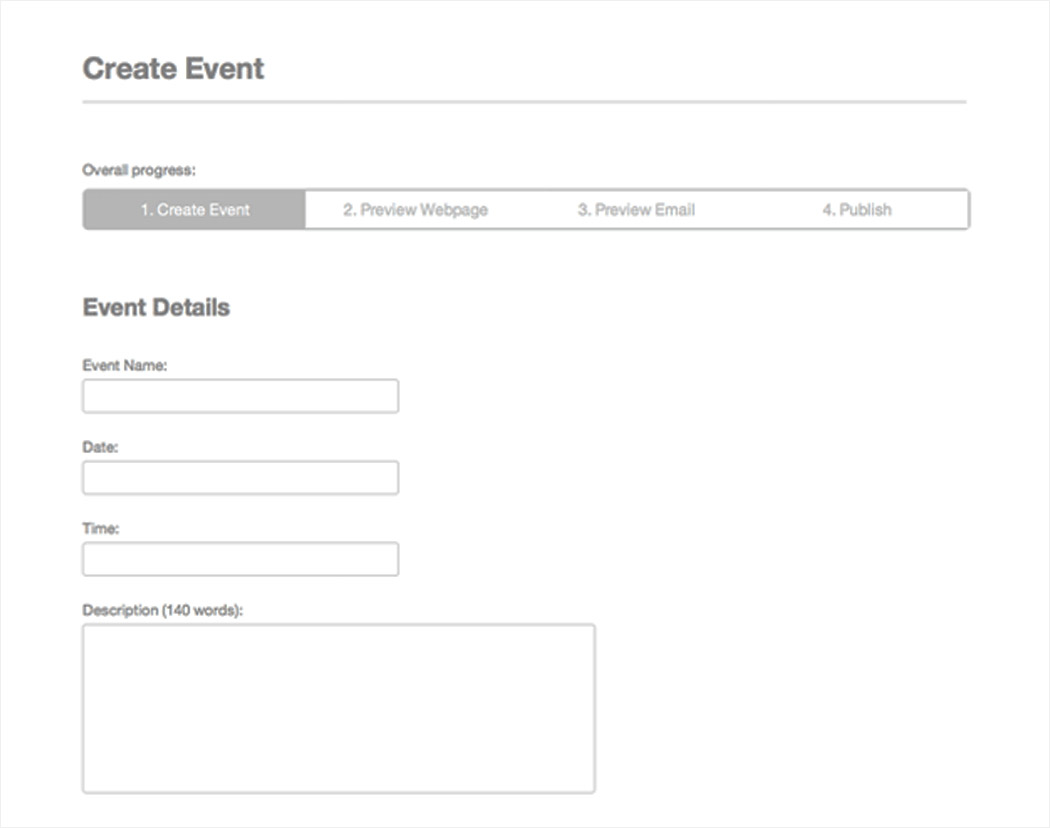This screenshot has width=1050, height=828.
Task: Click the progress bar's Publish segment
Action: pyautogui.click(x=858, y=209)
